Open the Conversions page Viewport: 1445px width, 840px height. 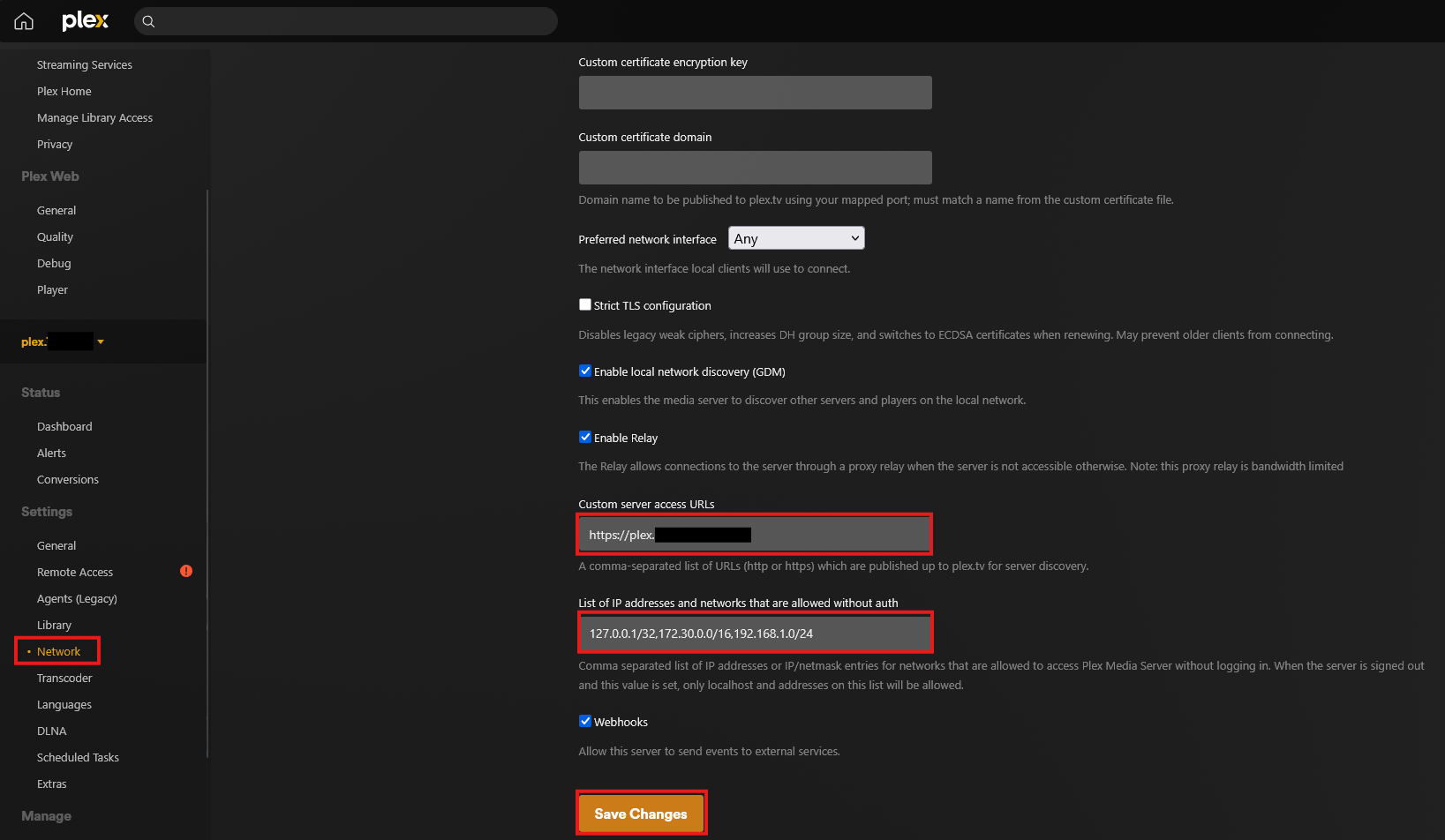68,479
